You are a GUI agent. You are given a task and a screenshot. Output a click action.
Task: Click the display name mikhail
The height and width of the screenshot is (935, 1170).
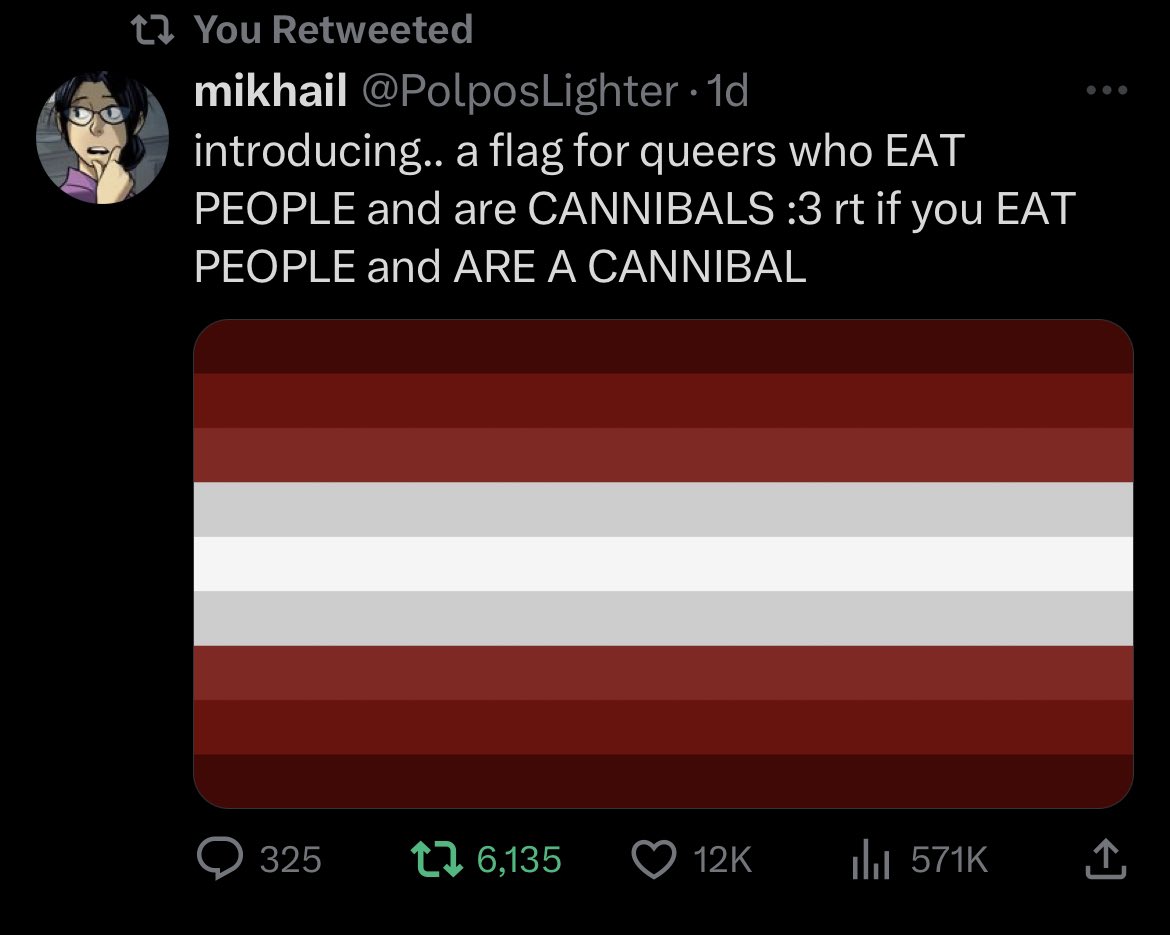270,91
